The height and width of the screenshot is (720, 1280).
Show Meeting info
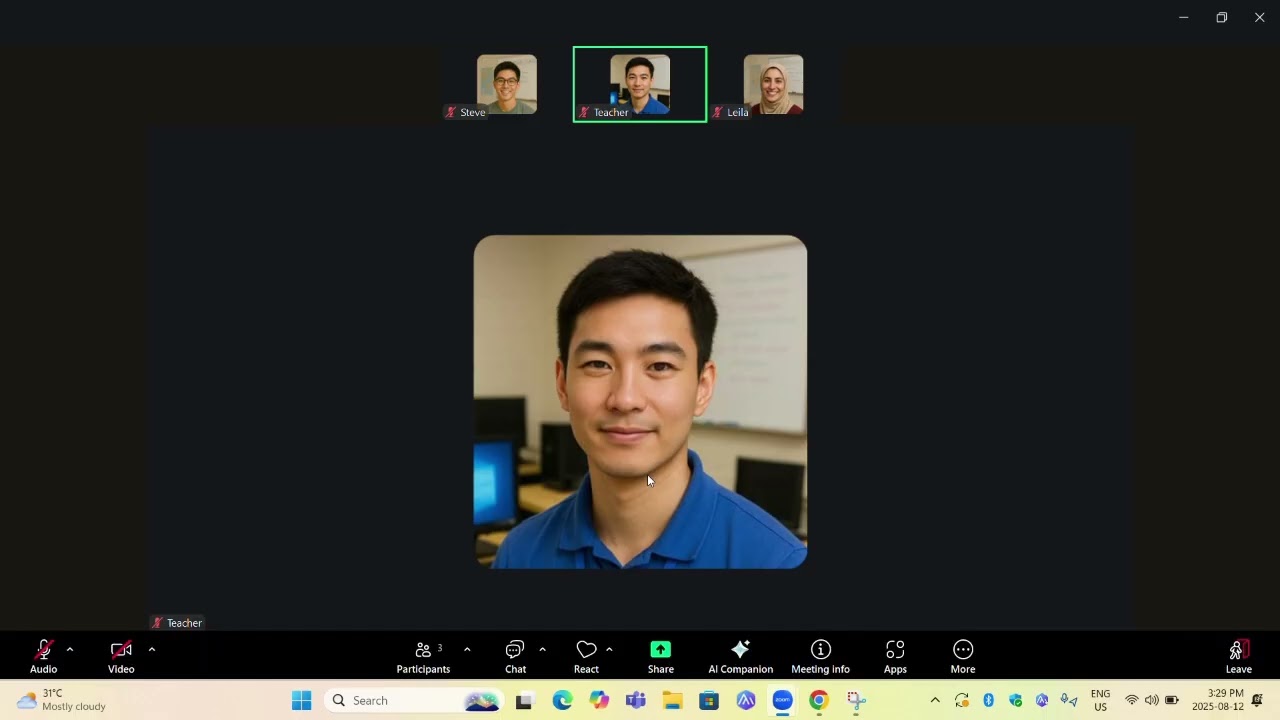tap(820, 656)
